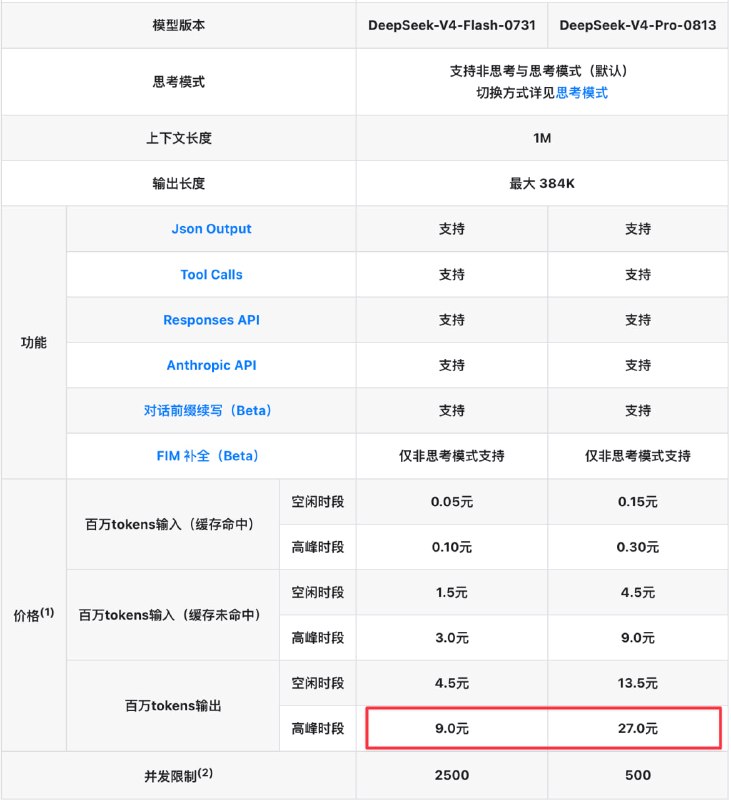The width and height of the screenshot is (731, 800).
Task: Open the FIM 补全（Beta）link
Action: [207, 456]
